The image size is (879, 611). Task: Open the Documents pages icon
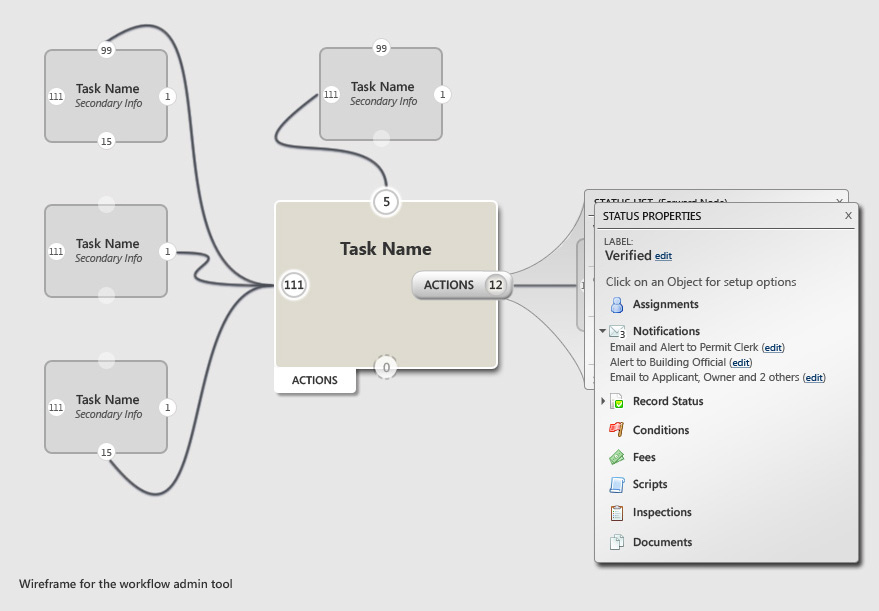click(617, 542)
